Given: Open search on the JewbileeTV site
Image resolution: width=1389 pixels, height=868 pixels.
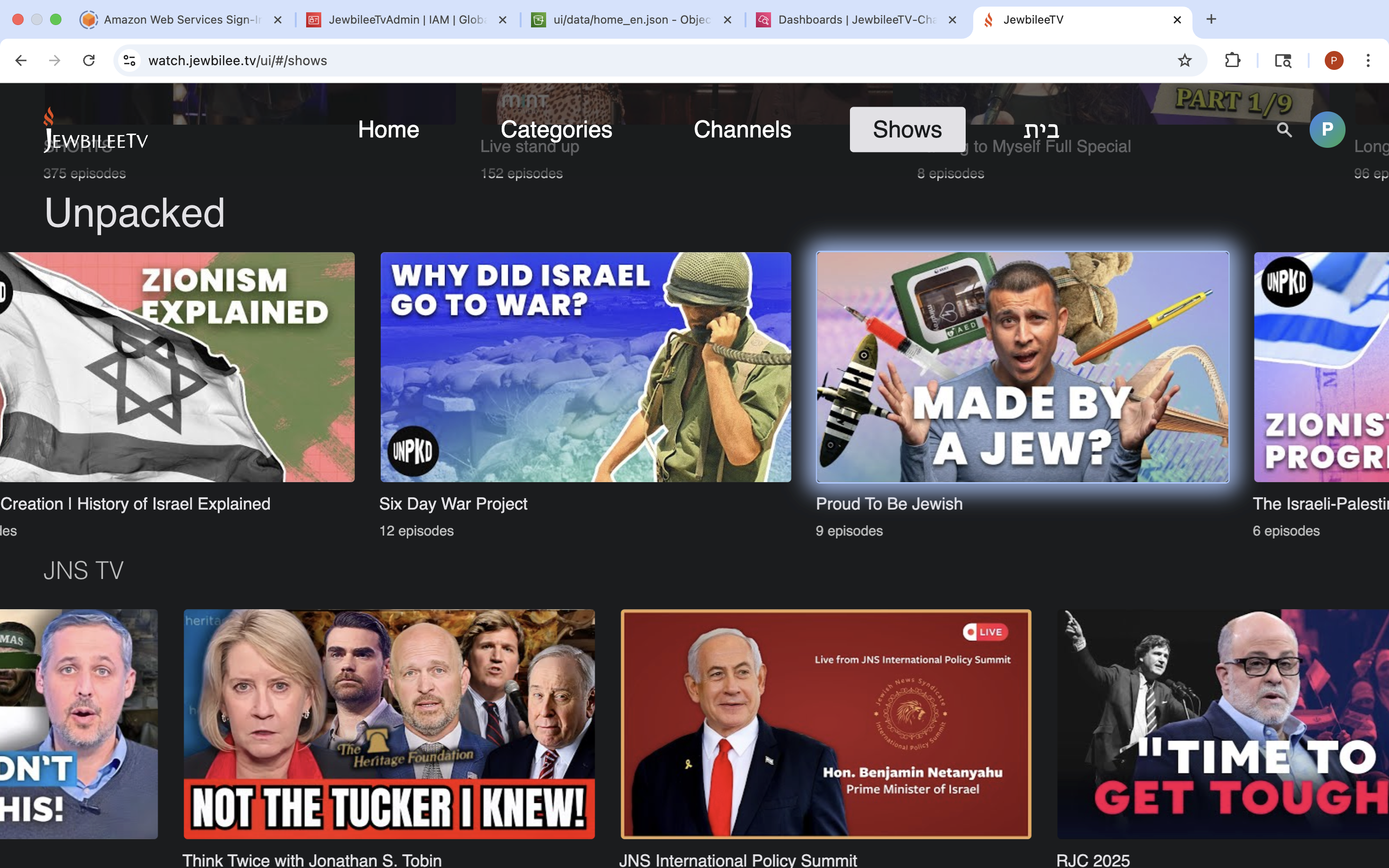Looking at the screenshot, I should point(1285,130).
